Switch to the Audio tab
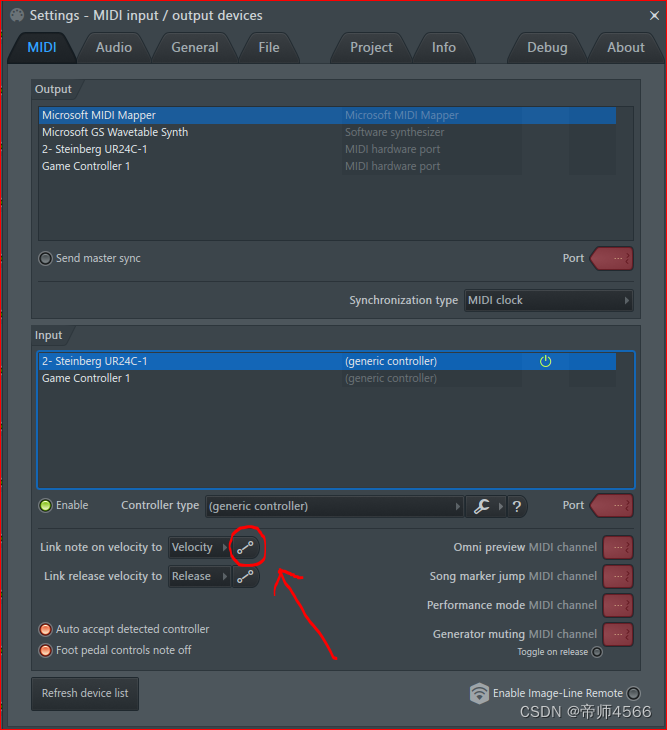 tap(114, 47)
